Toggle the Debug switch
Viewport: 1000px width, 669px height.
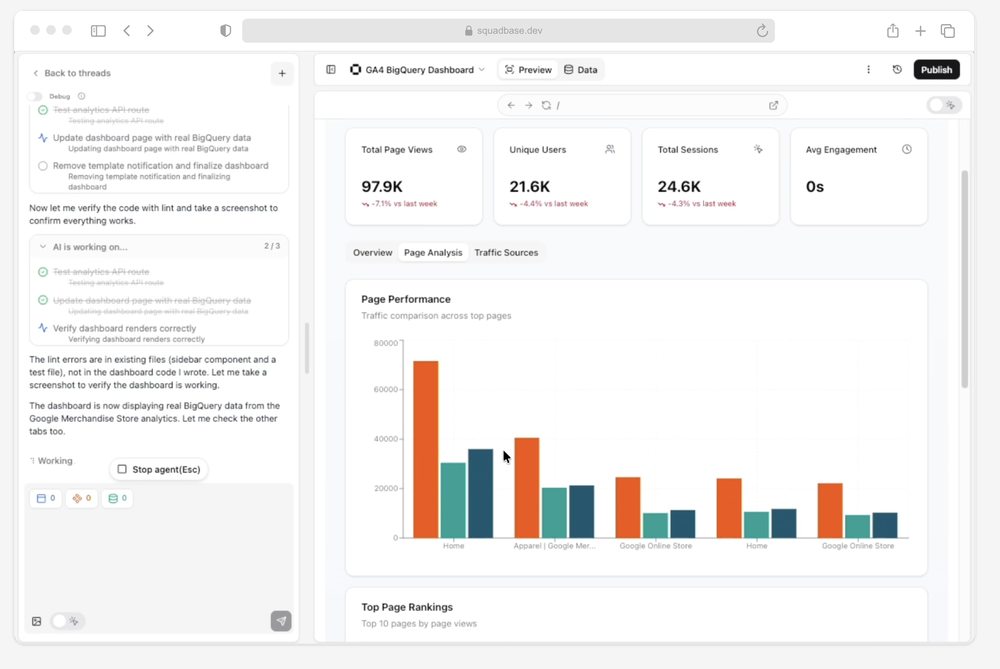point(34,96)
